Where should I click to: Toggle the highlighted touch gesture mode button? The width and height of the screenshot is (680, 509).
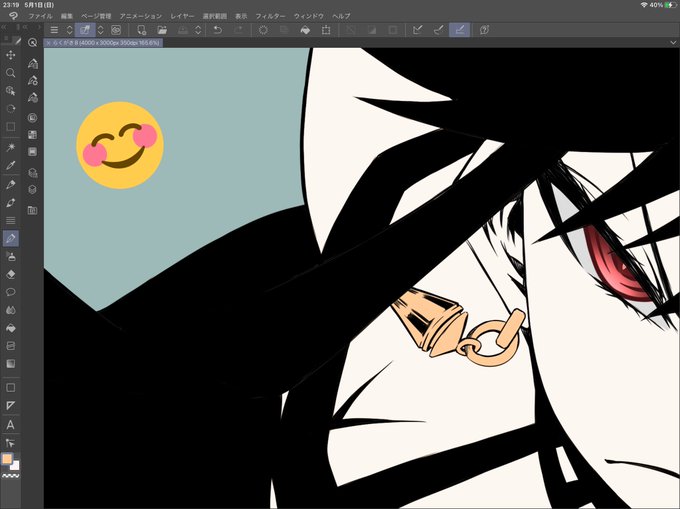click(85, 30)
